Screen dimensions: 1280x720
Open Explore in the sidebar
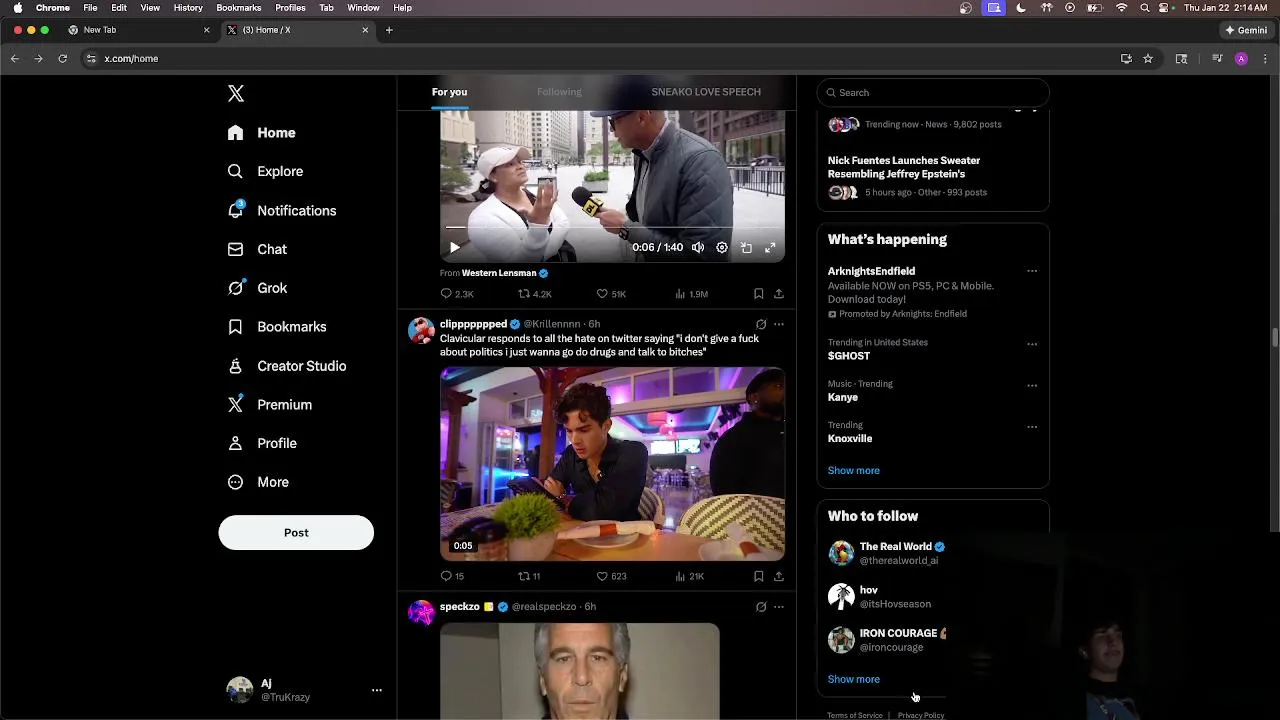click(265, 171)
